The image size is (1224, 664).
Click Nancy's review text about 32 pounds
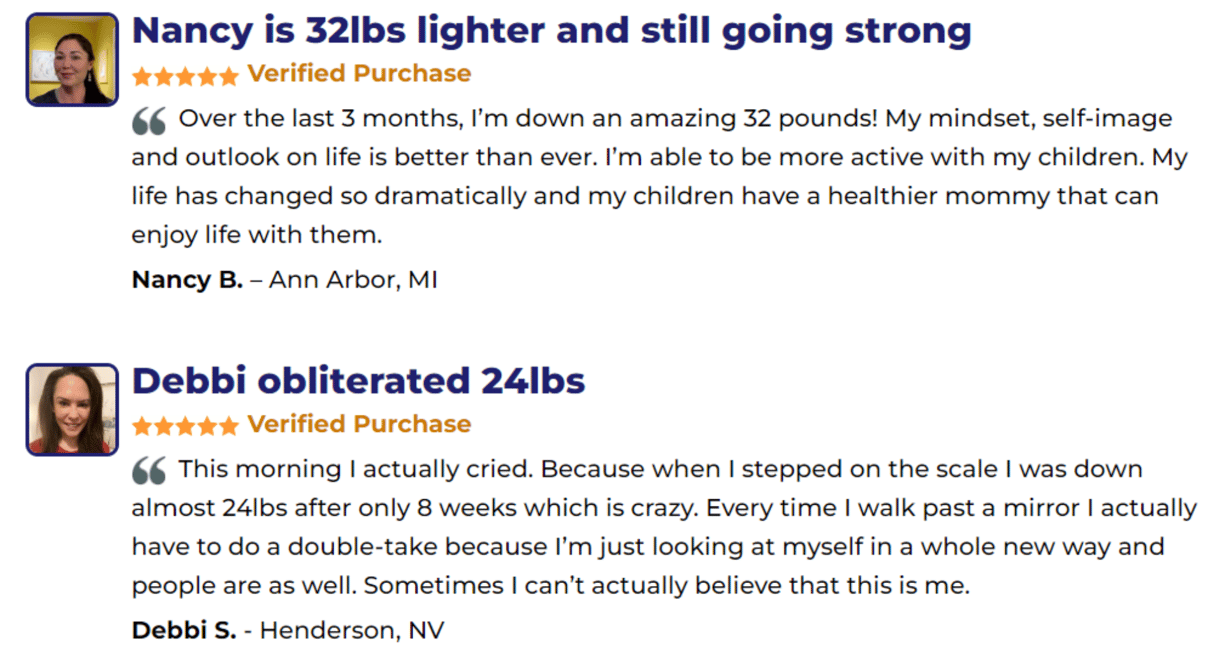[x=652, y=177]
